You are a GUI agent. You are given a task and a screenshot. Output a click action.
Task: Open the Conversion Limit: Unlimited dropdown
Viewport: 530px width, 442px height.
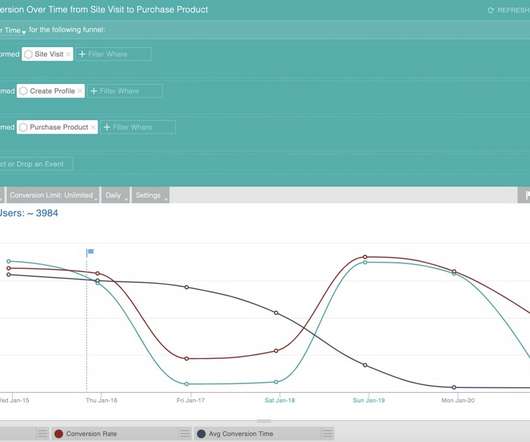(53, 195)
